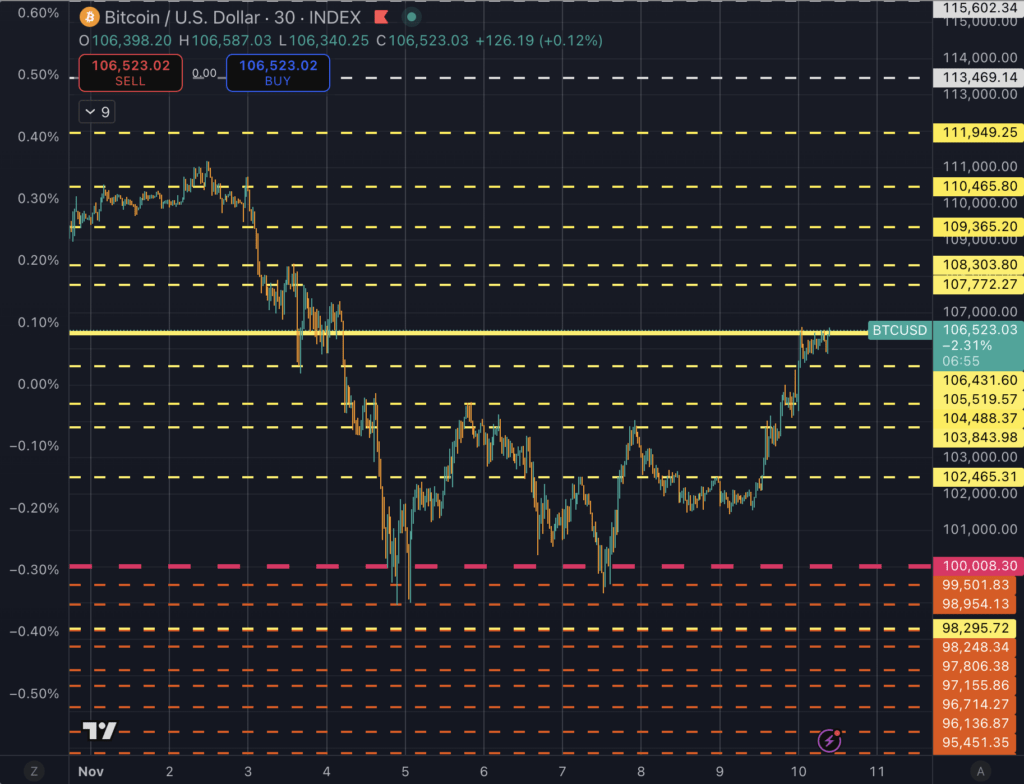
Task: Click the TradingView logo on the chart
Action: [x=97, y=731]
